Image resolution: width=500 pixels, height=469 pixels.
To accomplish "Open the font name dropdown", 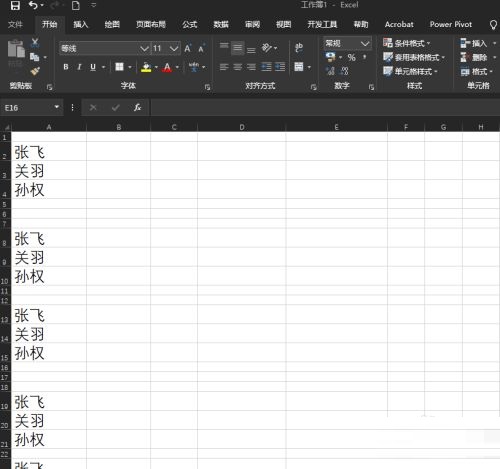I will point(144,49).
